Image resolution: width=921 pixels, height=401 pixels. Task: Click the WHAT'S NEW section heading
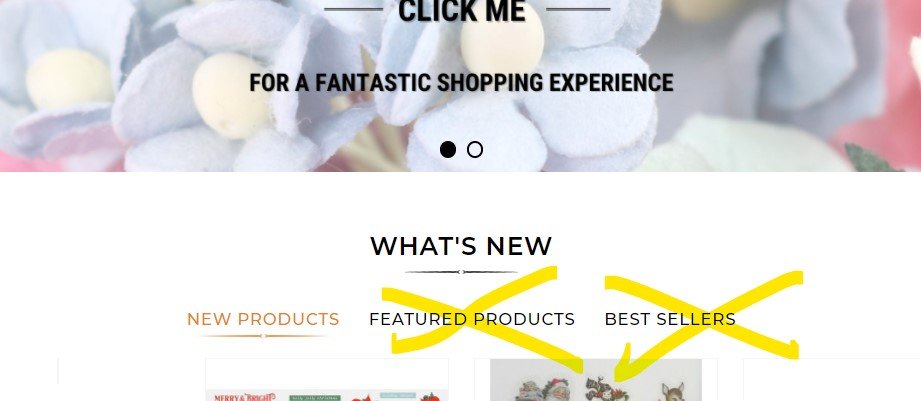(x=461, y=246)
